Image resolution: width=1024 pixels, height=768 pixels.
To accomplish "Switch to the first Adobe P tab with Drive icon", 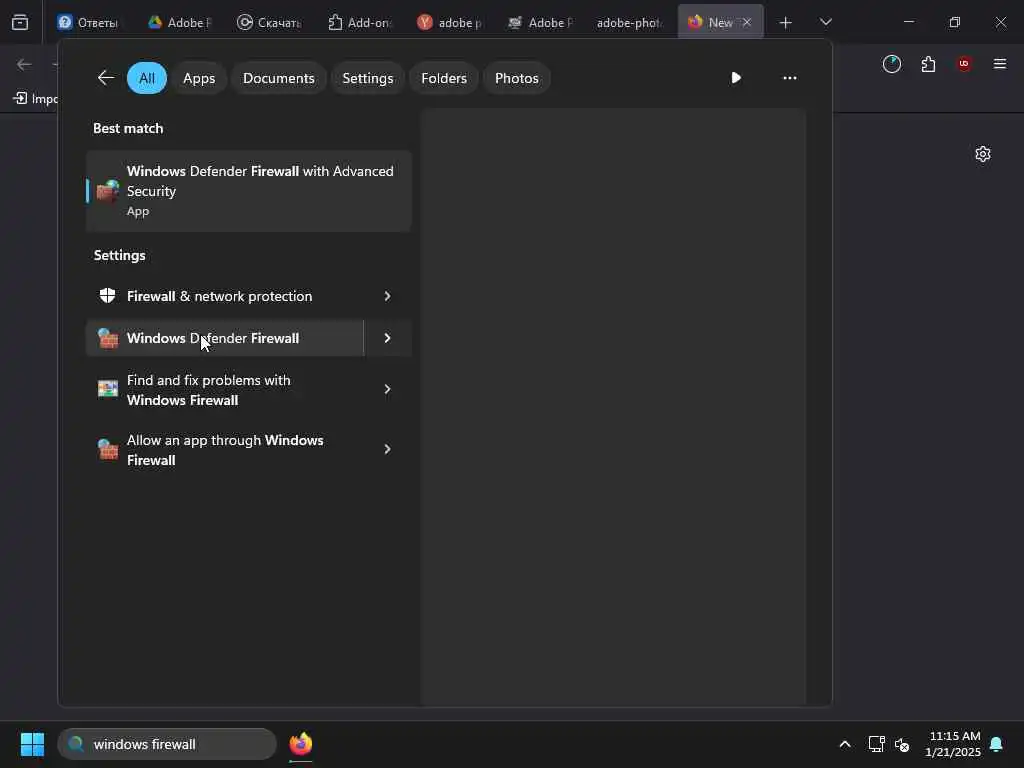I will pyautogui.click(x=179, y=22).
